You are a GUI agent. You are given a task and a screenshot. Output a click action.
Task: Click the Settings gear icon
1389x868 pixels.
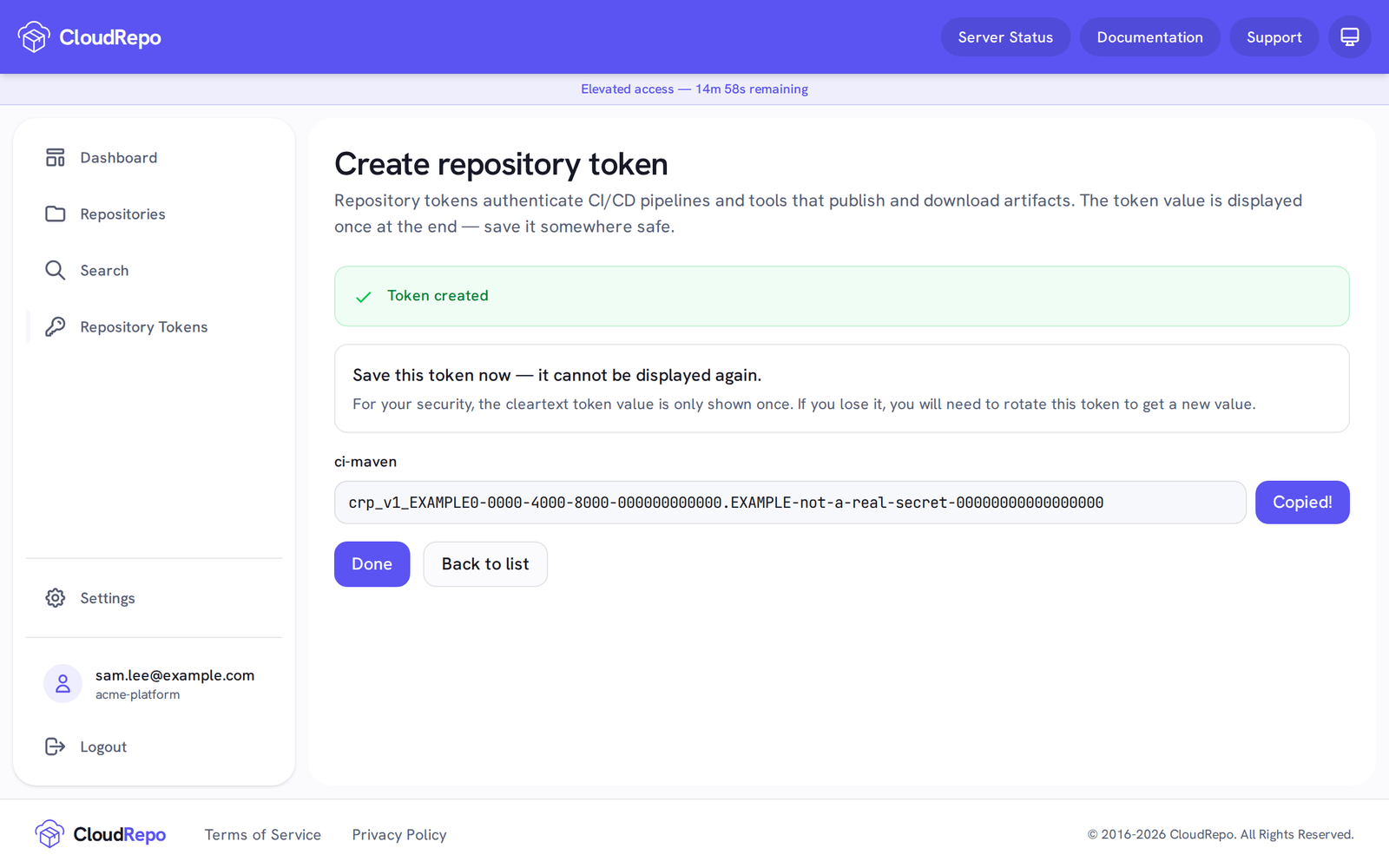(56, 598)
